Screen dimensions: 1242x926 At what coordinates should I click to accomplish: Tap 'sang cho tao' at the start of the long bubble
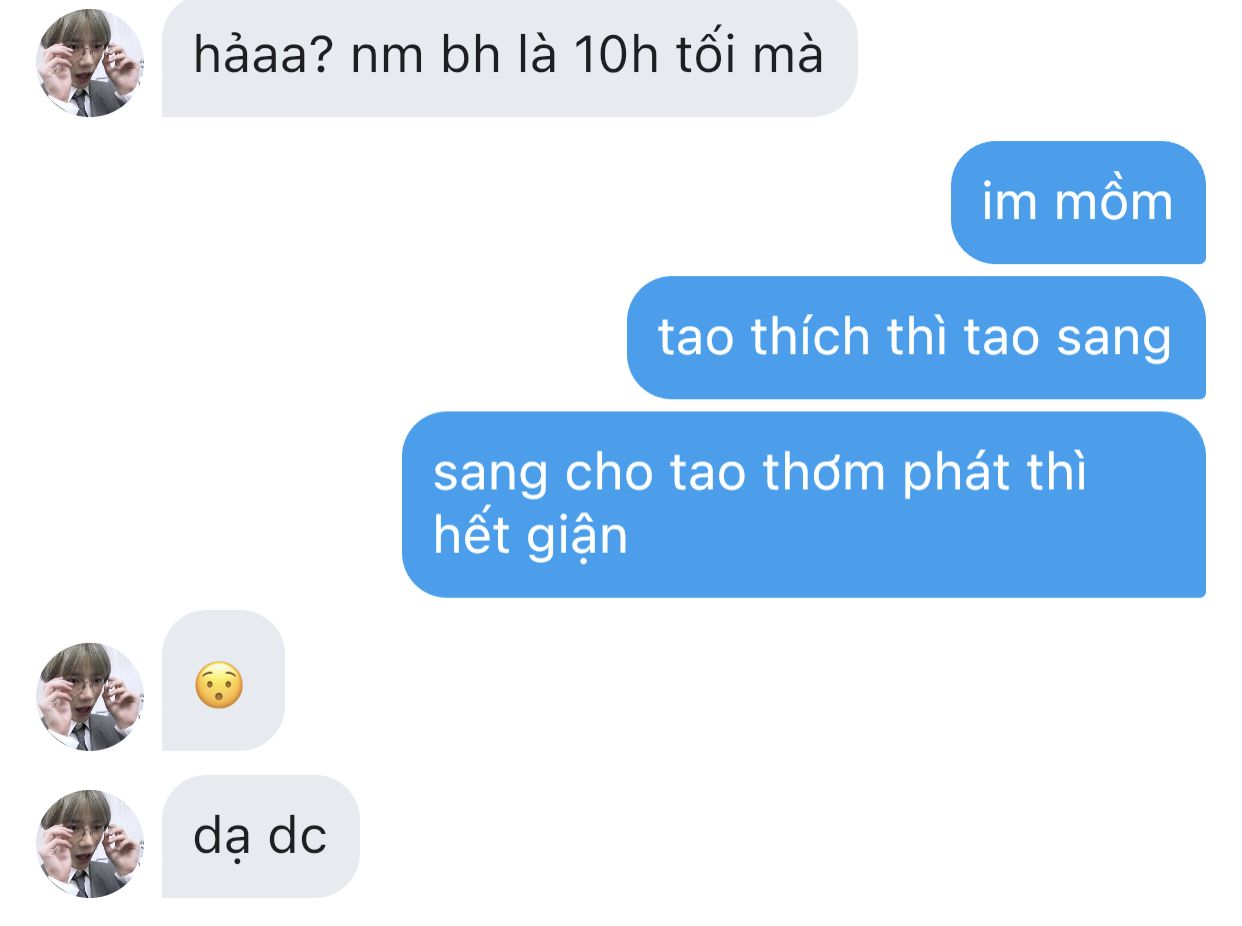[590, 475]
